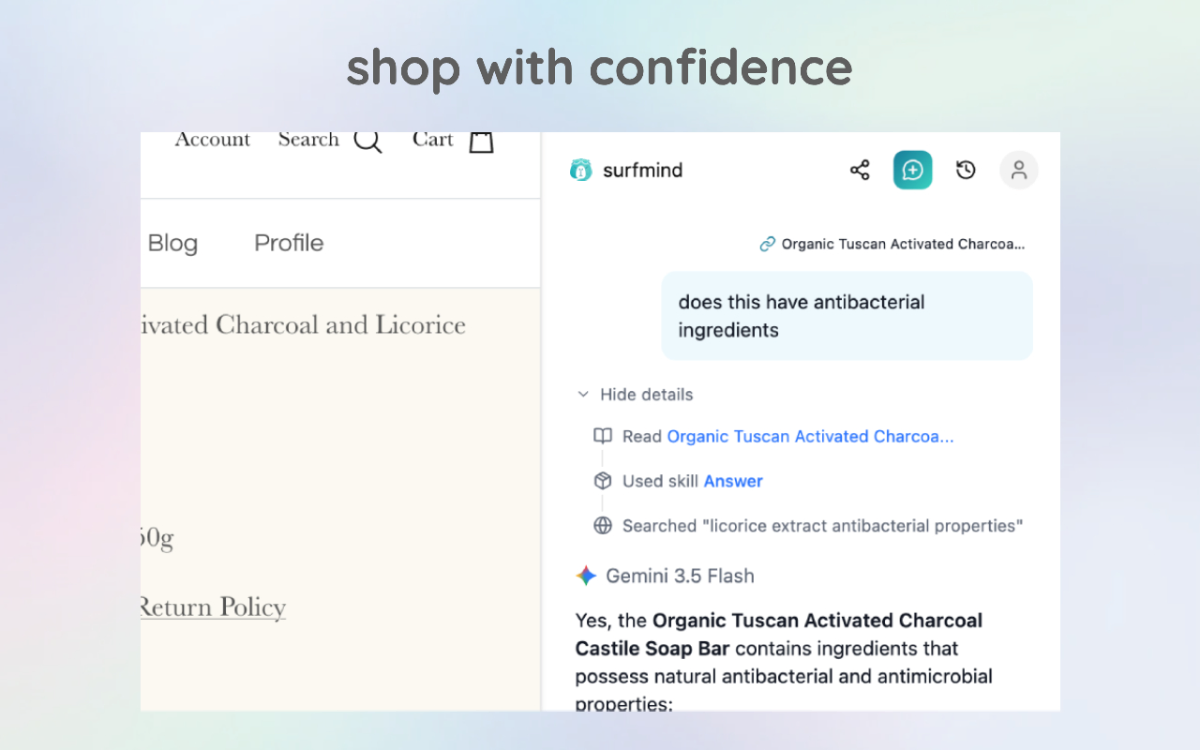
Task: Click the Searched licorice extract antibacterial properties text
Action: 823,525
